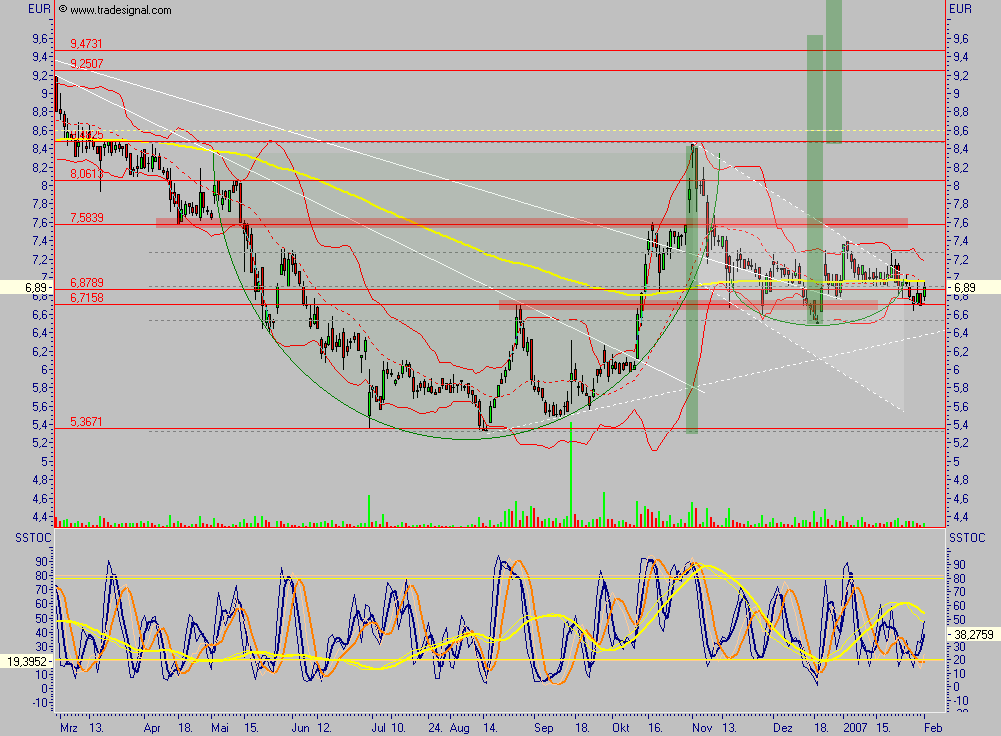Click the 5,3671 bottom level label

click(x=86, y=422)
